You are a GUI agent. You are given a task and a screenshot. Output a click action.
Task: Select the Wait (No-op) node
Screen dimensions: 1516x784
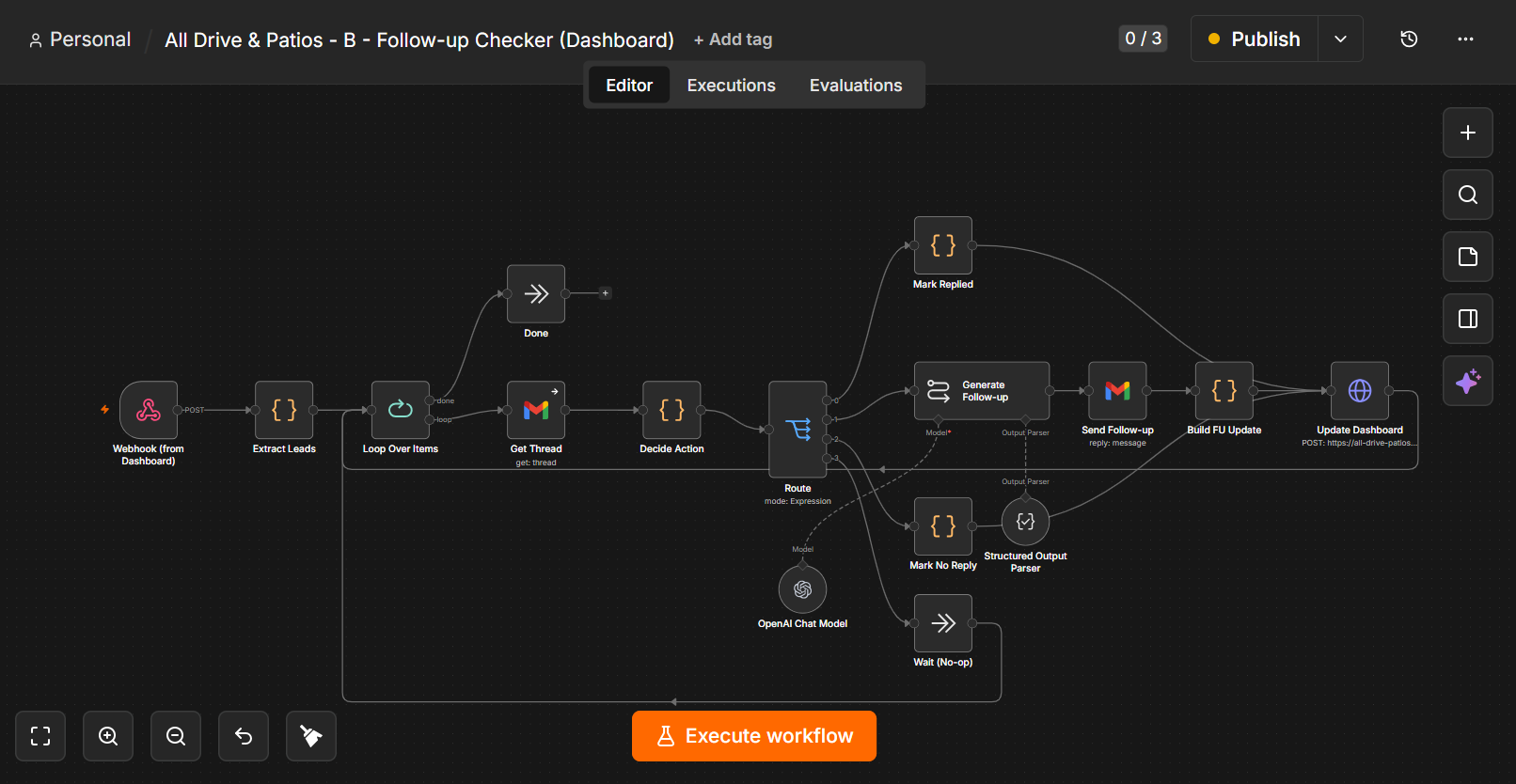(943, 623)
